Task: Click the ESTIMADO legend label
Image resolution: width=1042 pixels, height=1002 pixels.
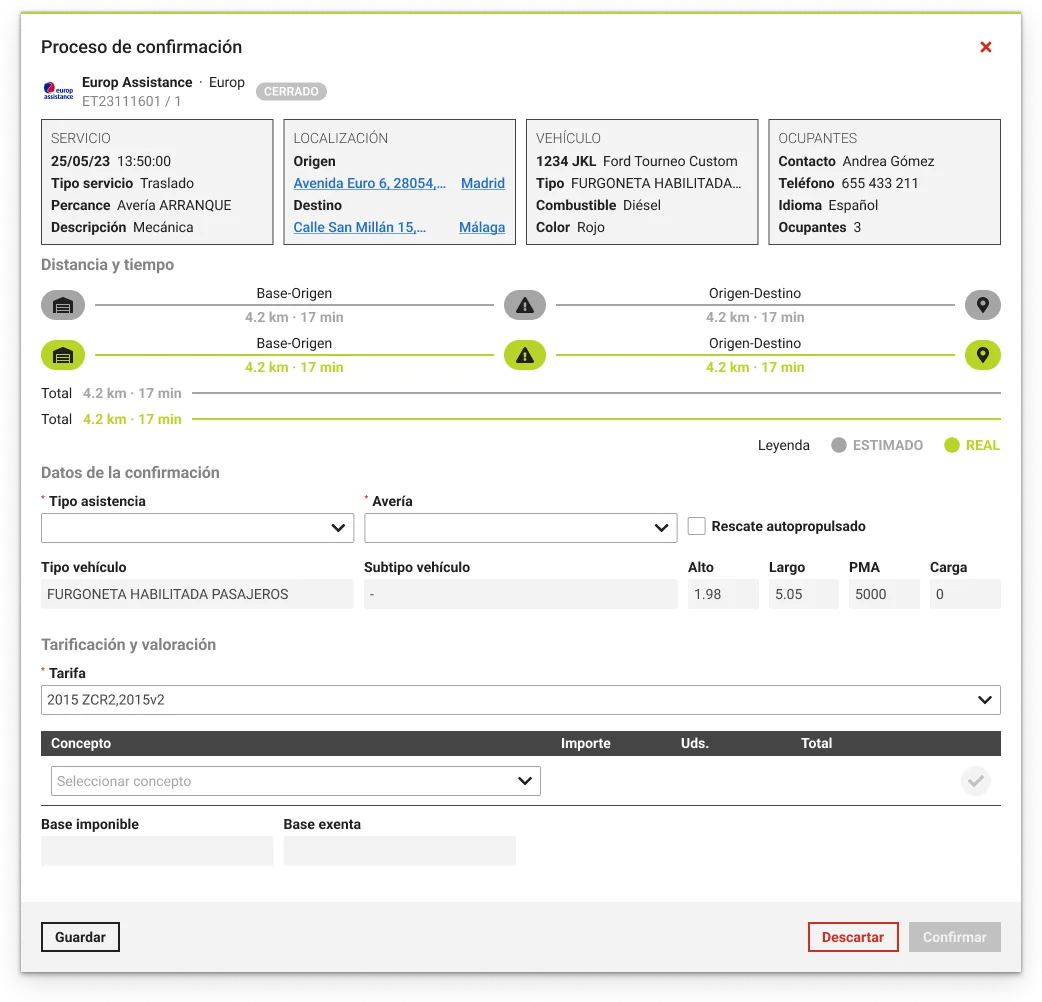Action: point(888,445)
